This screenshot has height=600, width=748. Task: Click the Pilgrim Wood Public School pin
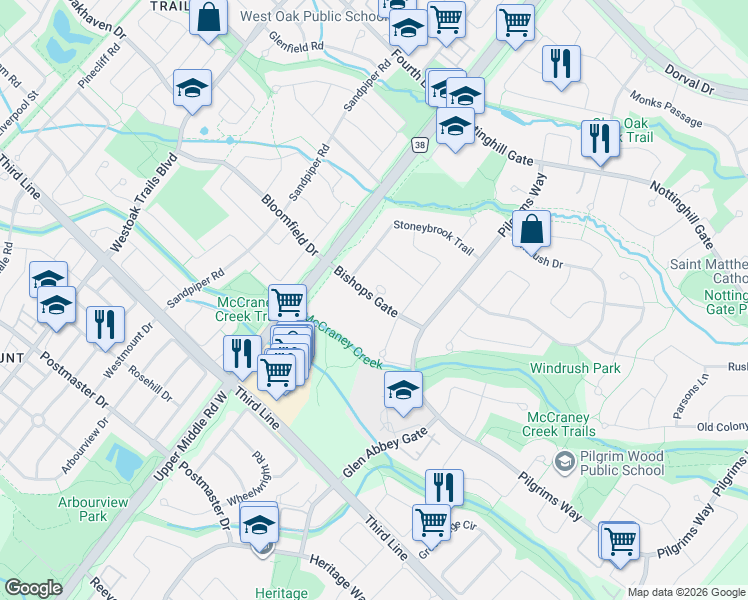[565, 462]
